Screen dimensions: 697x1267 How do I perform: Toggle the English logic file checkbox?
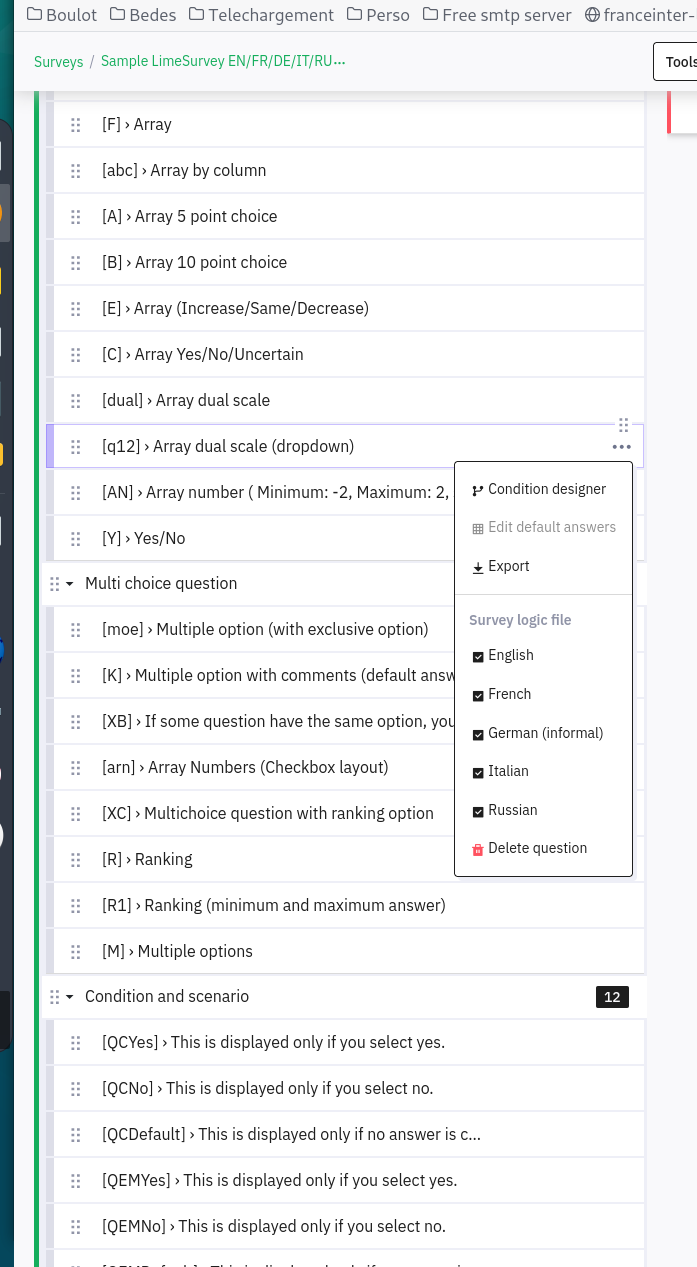[x=478, y=656]
